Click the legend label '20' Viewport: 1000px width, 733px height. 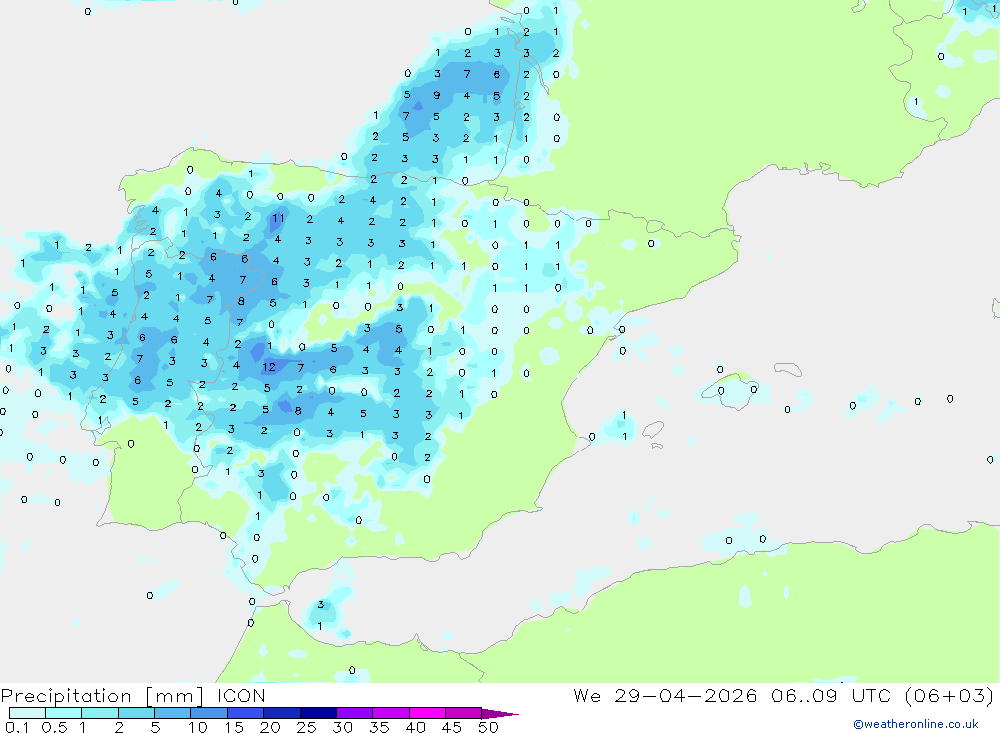click(x=270, y=727)
